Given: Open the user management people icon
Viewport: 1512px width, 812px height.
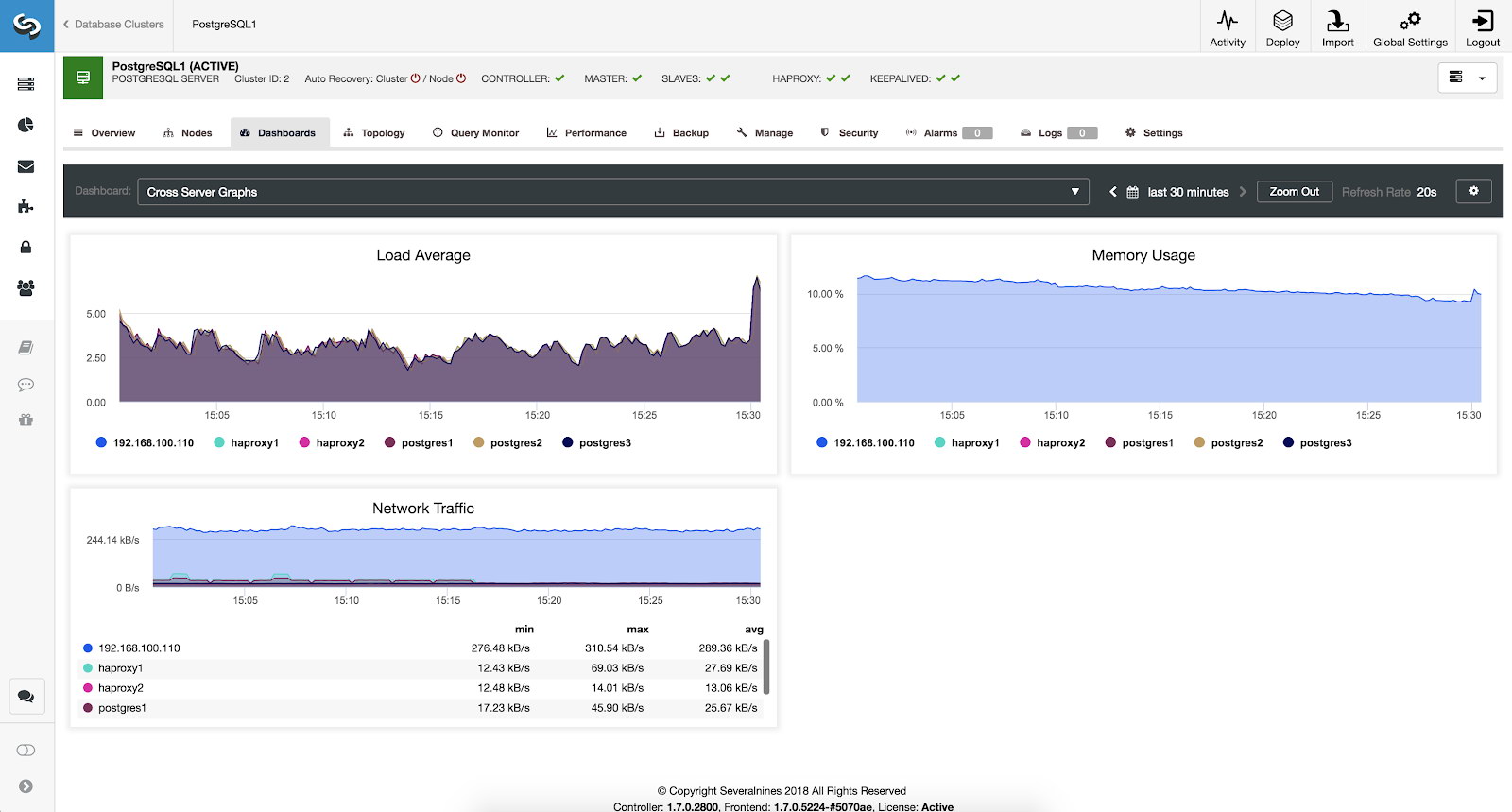Looking at the screenshot, I should 26,287.
